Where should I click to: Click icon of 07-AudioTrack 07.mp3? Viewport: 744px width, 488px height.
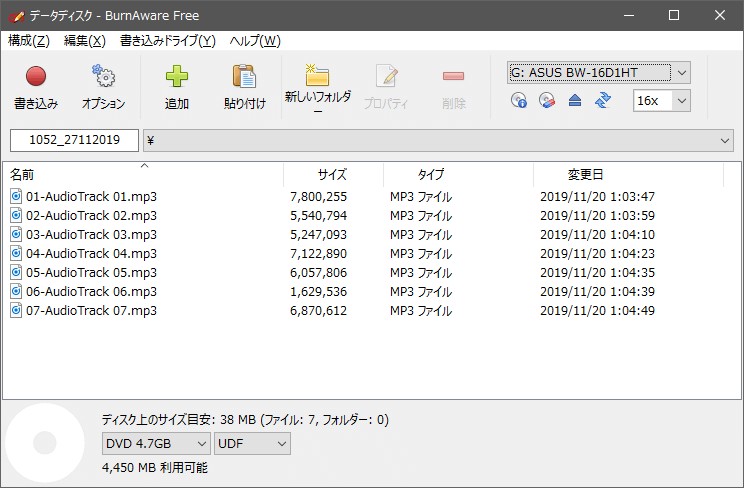16,310
